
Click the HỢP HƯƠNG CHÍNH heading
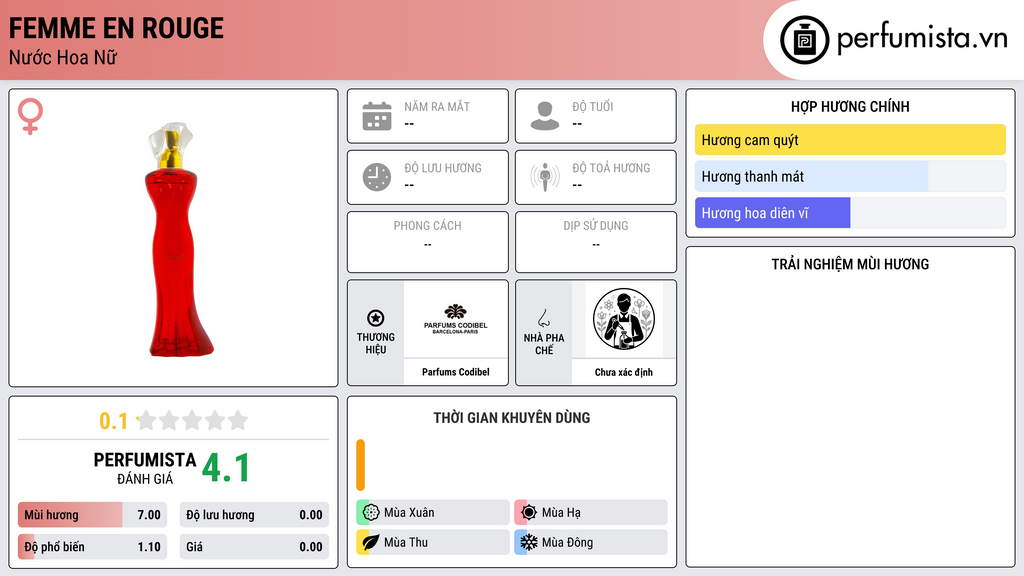(x=850, y=106)
